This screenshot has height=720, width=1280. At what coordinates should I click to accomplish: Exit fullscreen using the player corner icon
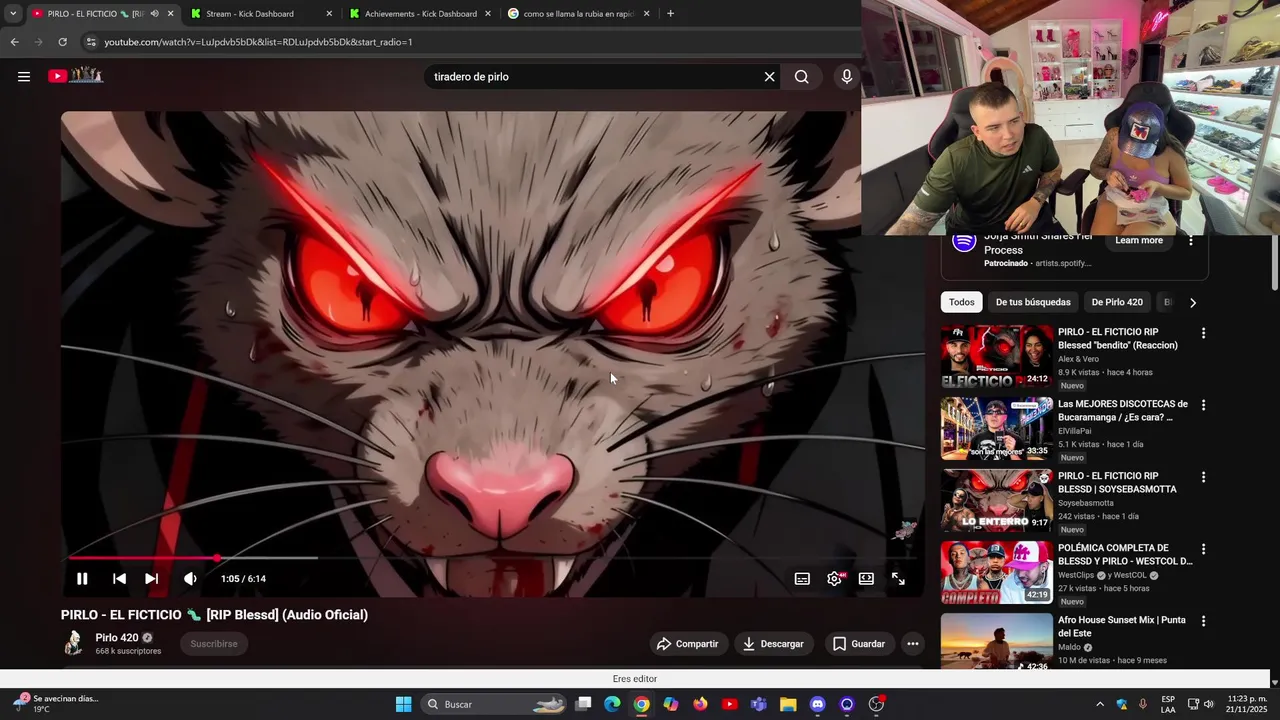pyautogui.click(x=898, y=579)
